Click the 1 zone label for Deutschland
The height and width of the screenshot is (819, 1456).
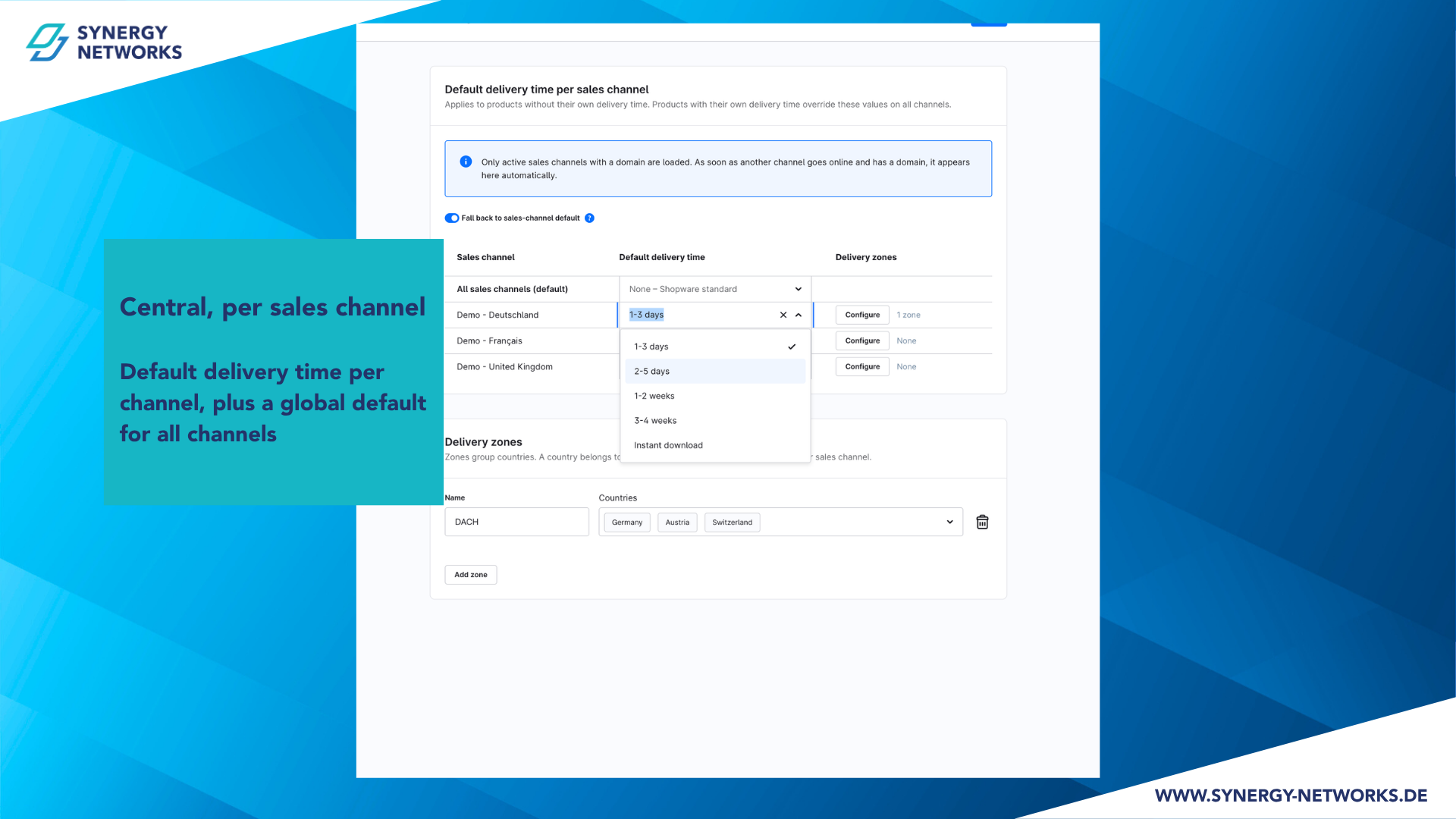coord(908,315)
